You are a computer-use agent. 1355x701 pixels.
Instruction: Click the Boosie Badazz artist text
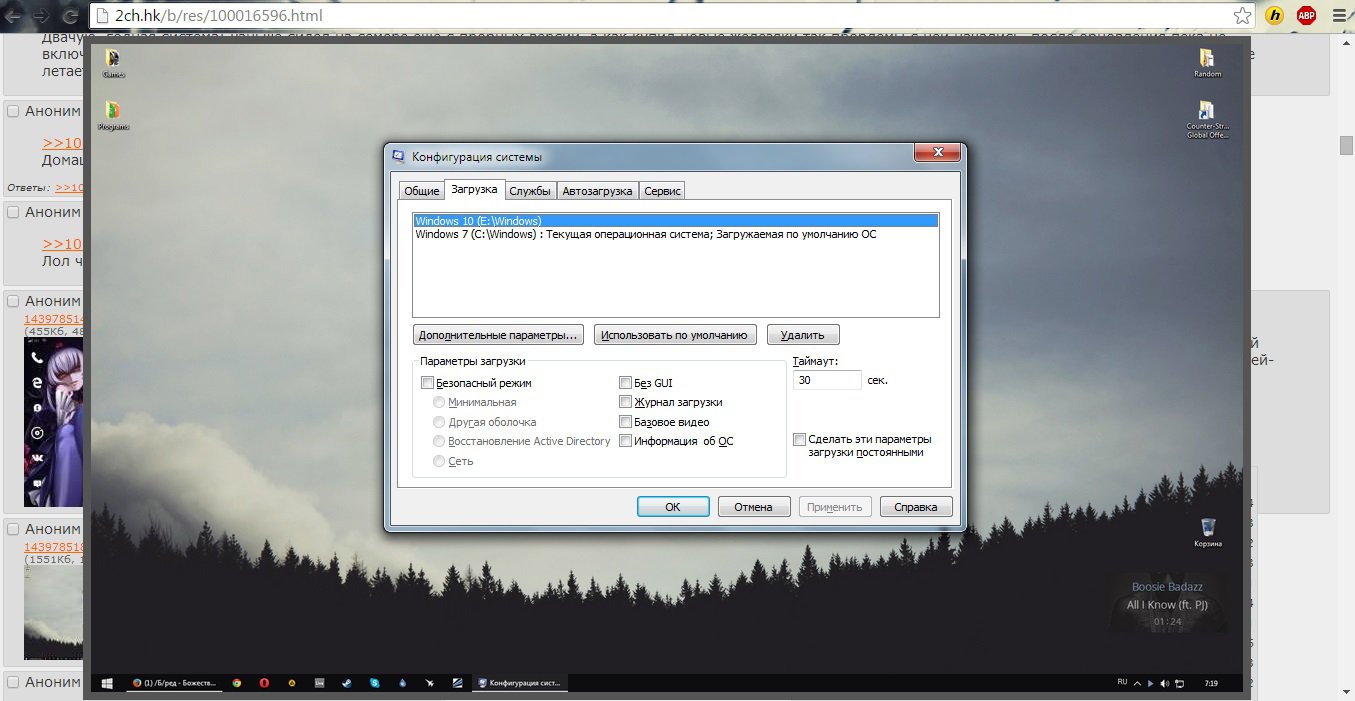(x=1165, y=587)
